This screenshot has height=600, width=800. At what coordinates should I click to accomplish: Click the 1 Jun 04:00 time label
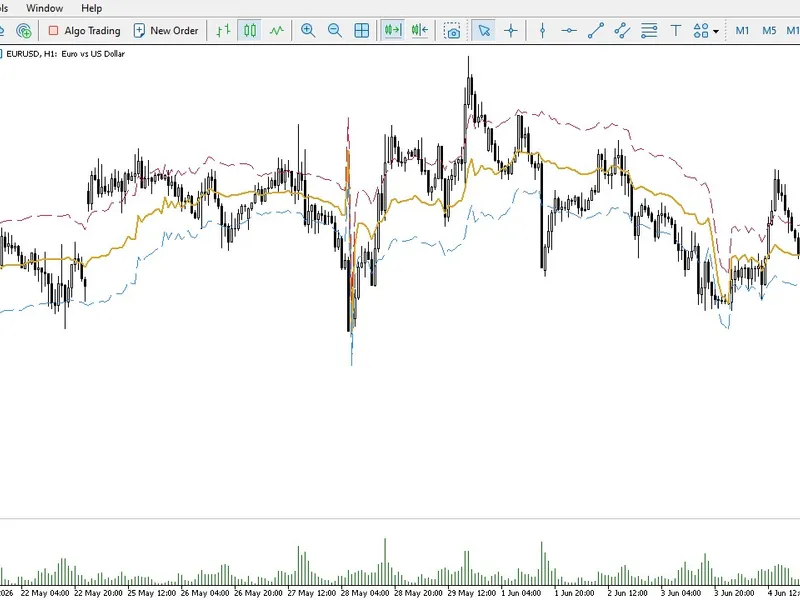521,593
